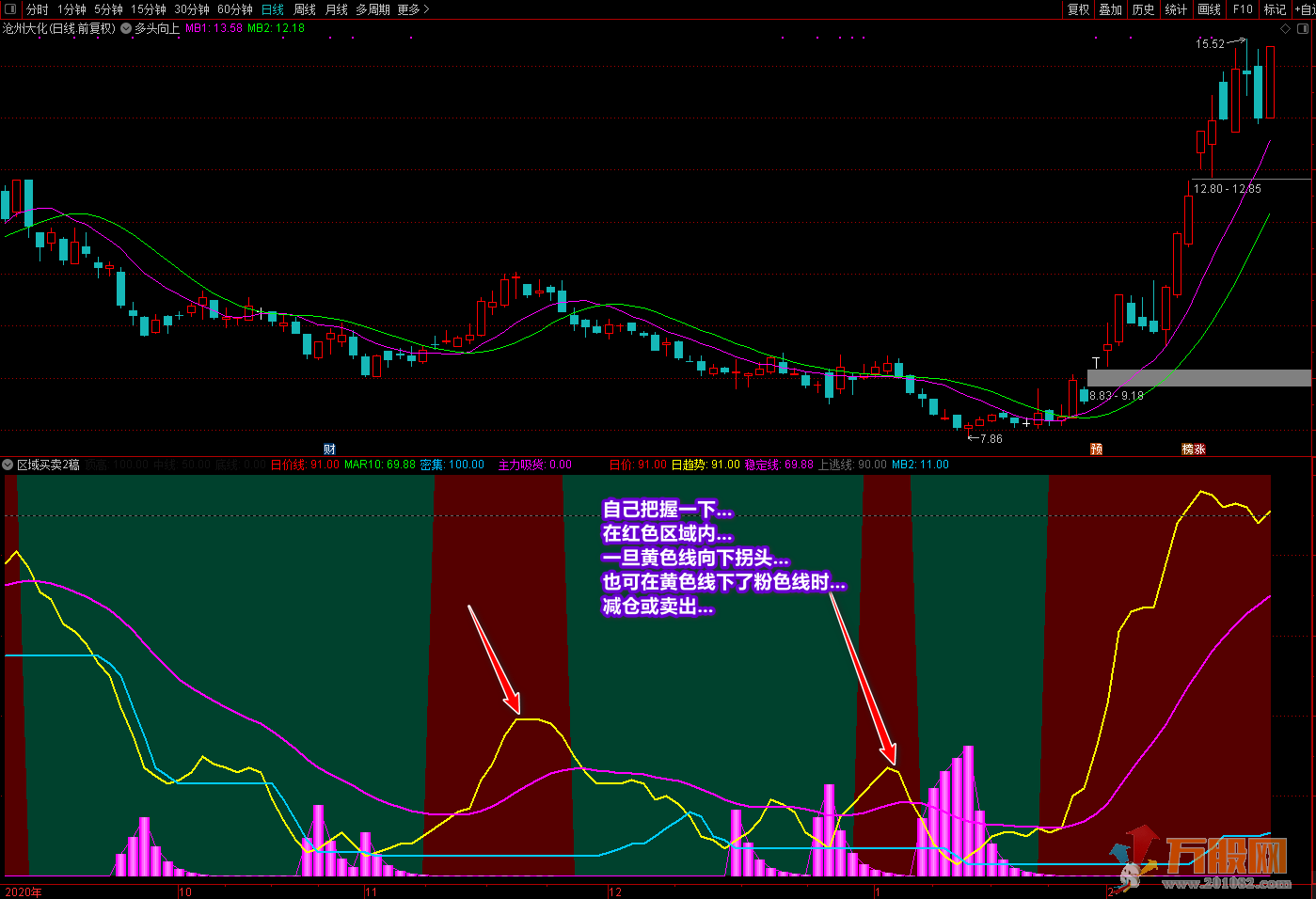Open the 复权 adjustment menu
The height and width of the screenshot is (899, 1316).
pos(1079,9)
